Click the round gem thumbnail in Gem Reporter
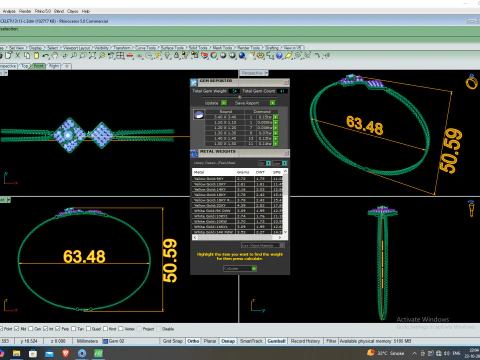 199,115
